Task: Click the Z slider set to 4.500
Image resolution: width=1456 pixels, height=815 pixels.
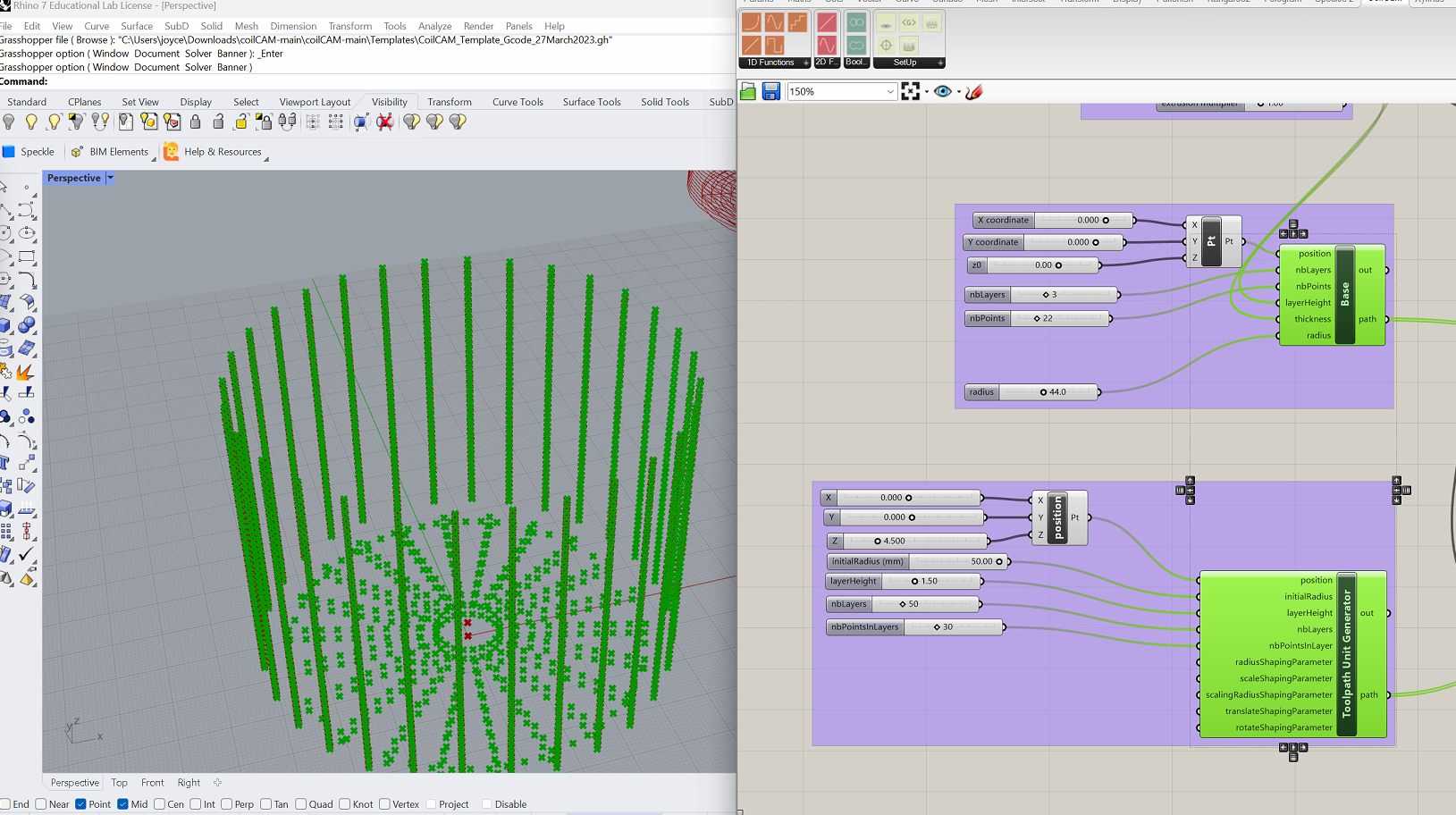Action: (x=907, y=541)
